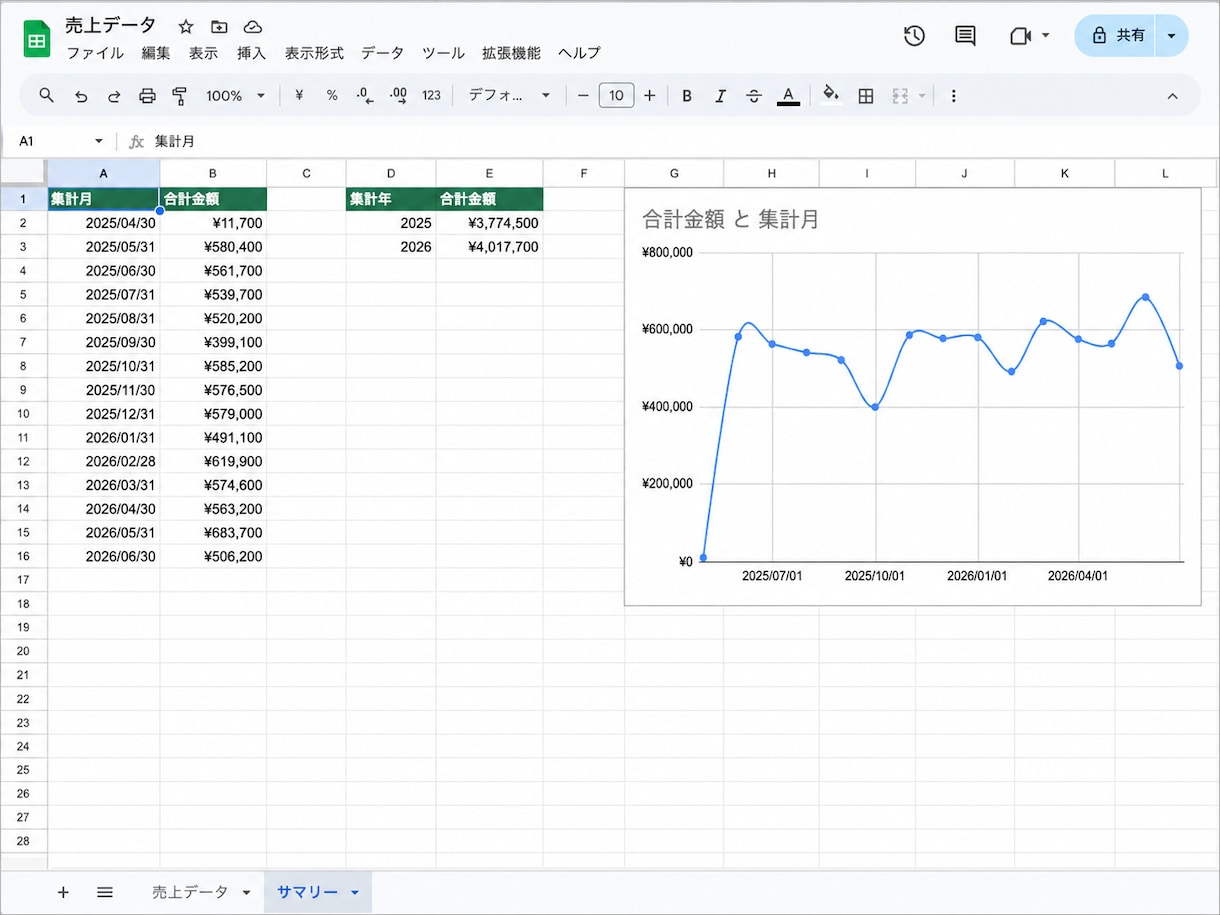This screenshot has height=915, width=1220.
Task: Start a meeting with camera icon
Action: tap(1020, 36)
